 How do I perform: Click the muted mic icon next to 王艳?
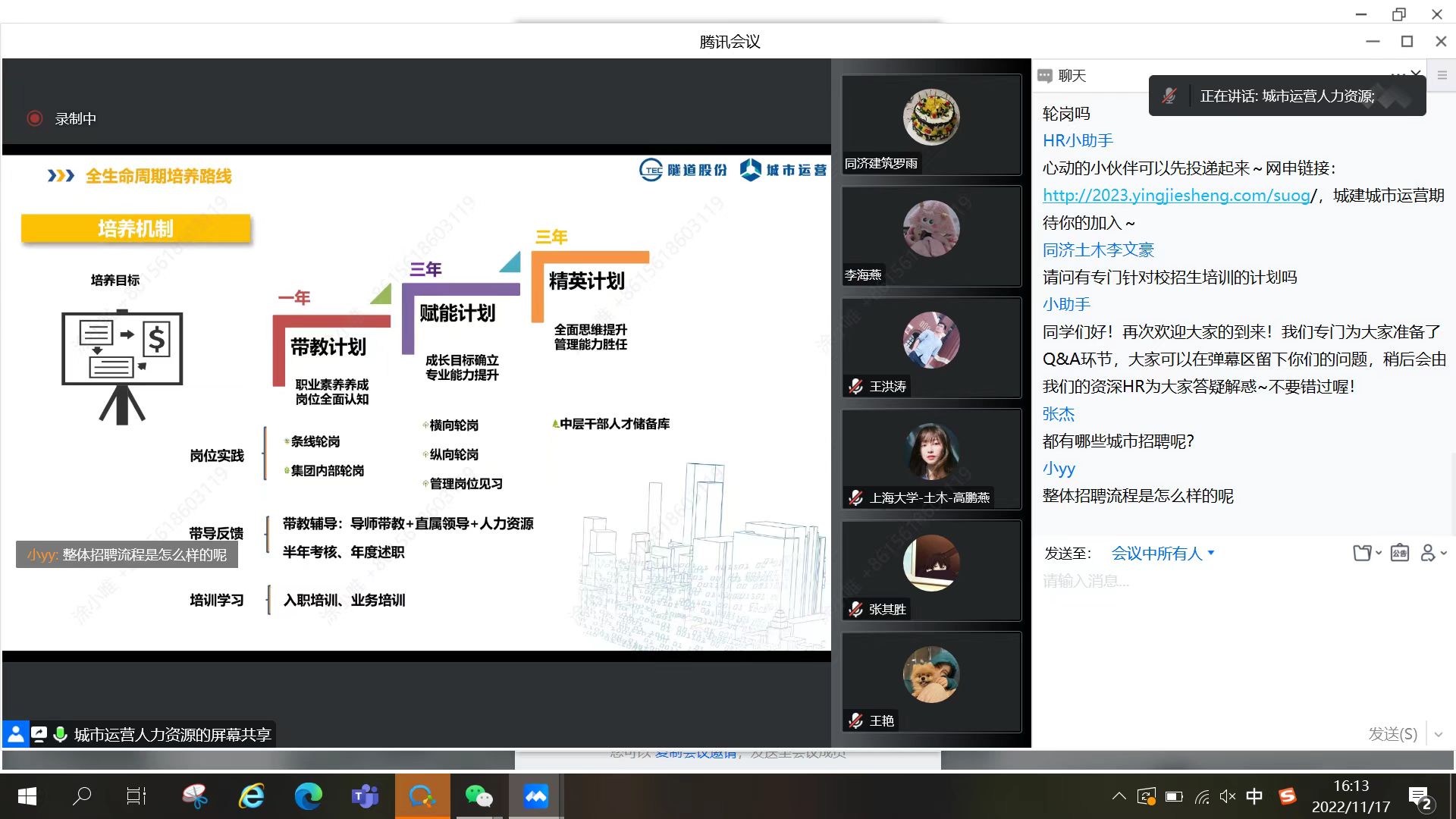click(856, 720)
